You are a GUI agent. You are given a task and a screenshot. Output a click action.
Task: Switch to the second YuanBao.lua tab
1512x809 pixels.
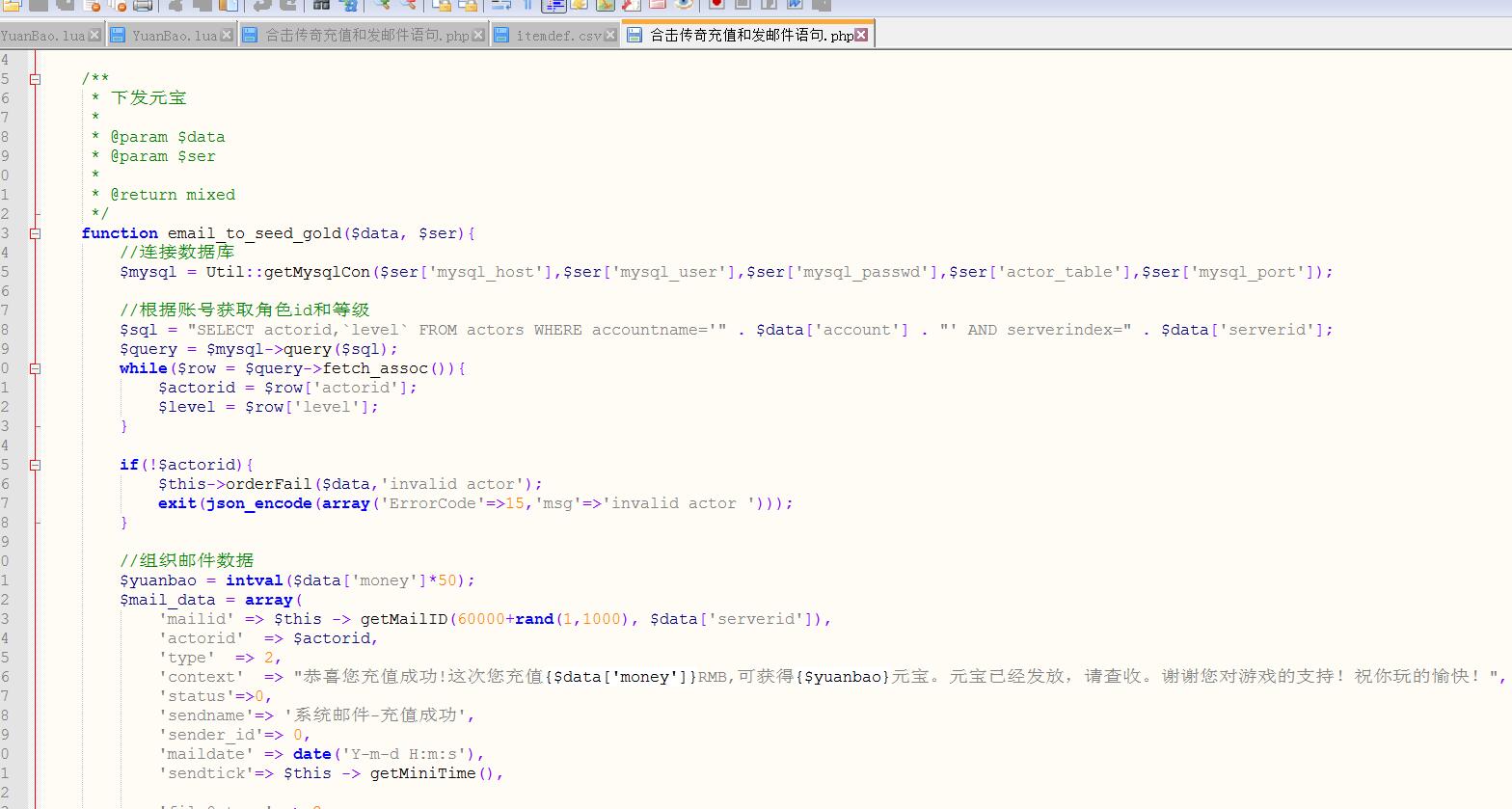[x=174, y=36]
